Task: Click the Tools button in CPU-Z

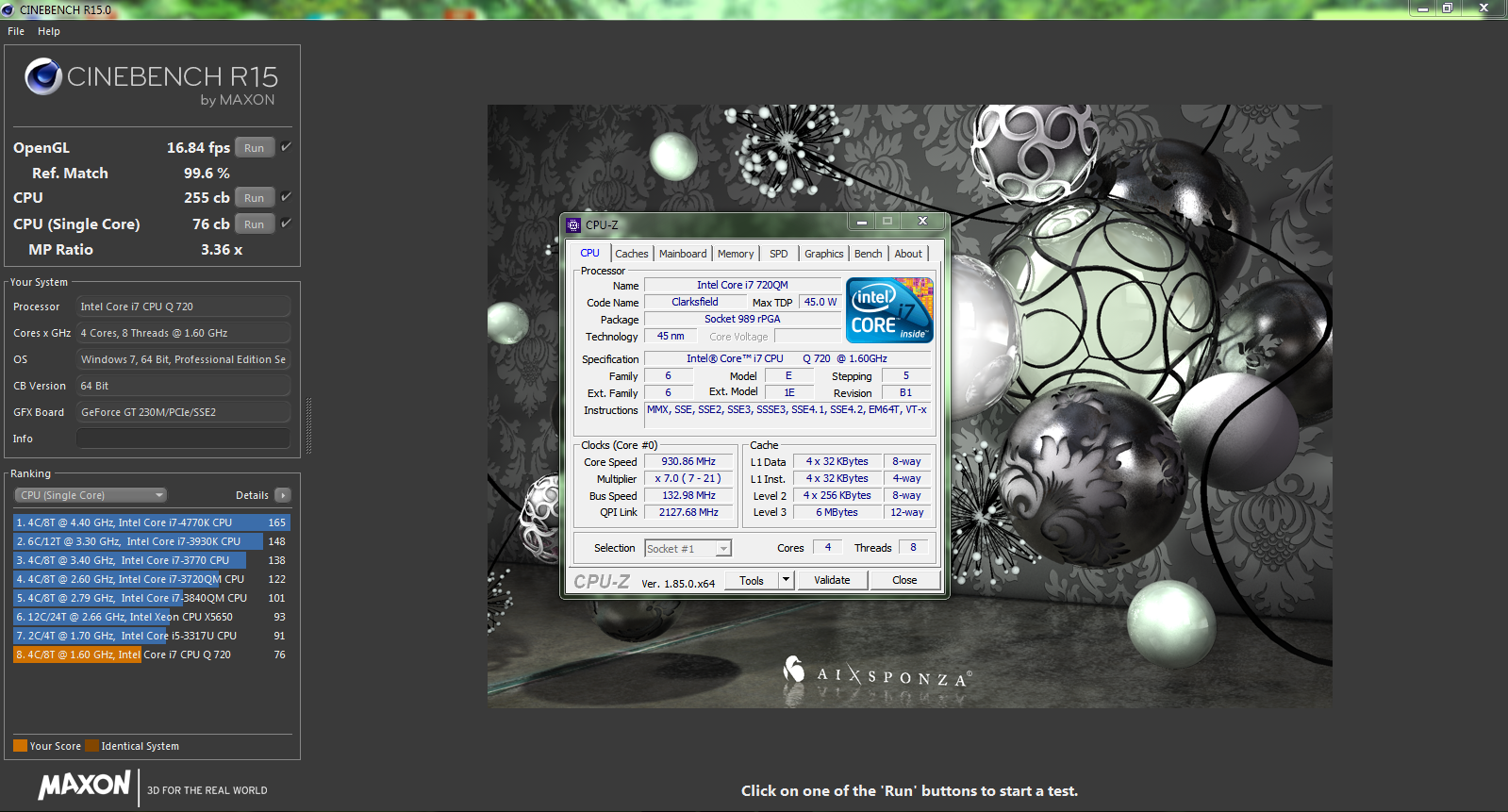Action: tap(752, 580)
